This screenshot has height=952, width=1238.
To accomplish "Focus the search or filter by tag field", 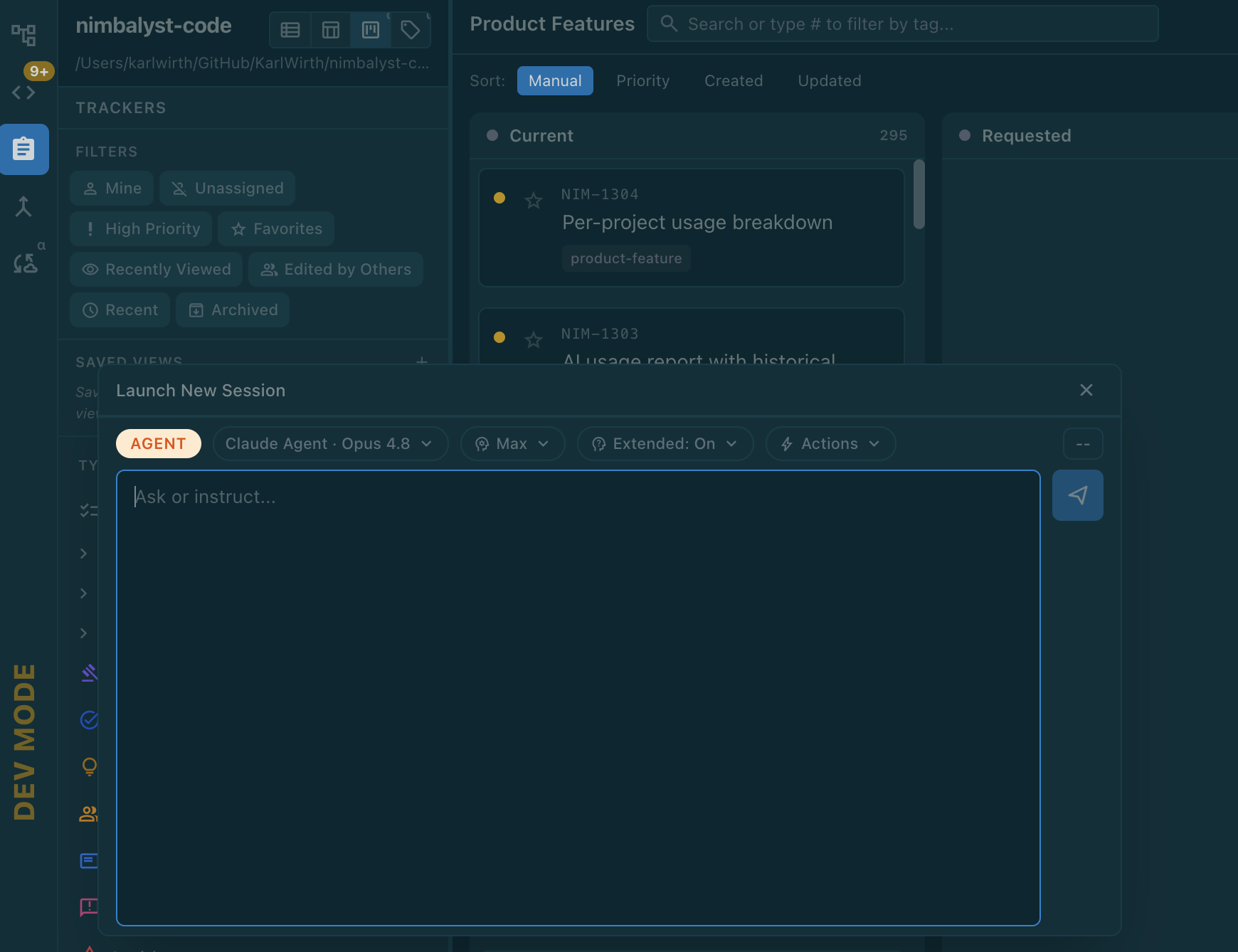I will pyautogui.click(x=903, y=23).
